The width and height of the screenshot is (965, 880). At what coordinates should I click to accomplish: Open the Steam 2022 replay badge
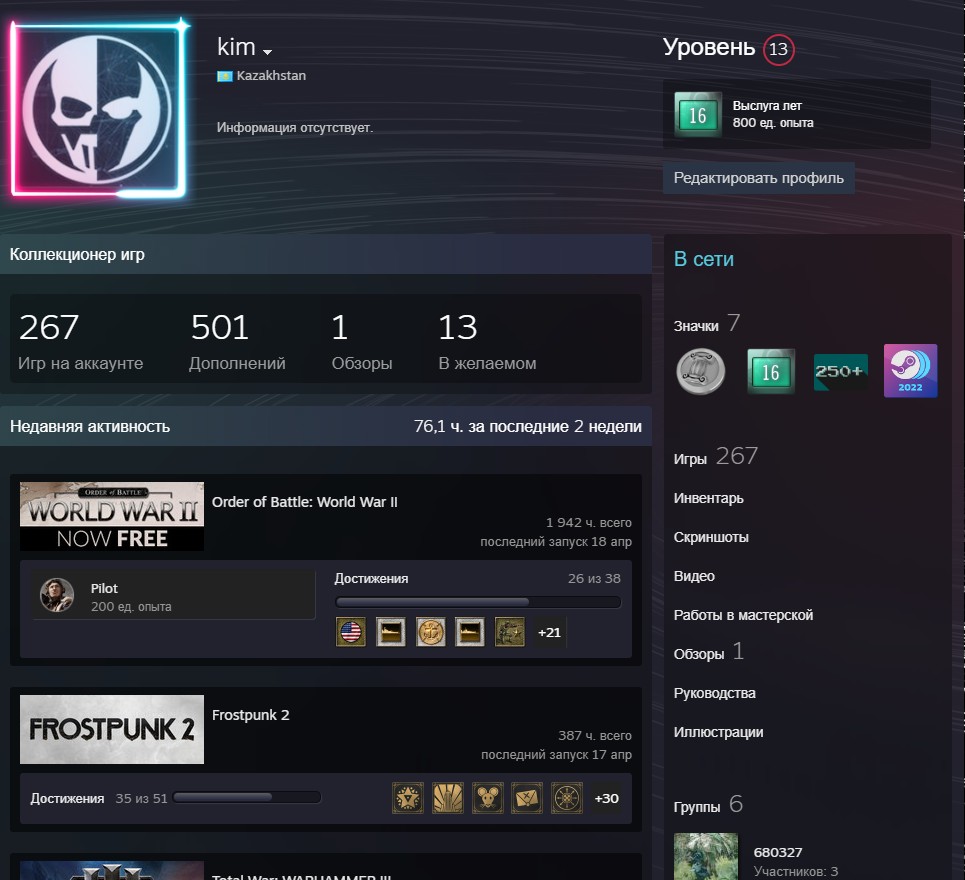[x=910, y=370]
